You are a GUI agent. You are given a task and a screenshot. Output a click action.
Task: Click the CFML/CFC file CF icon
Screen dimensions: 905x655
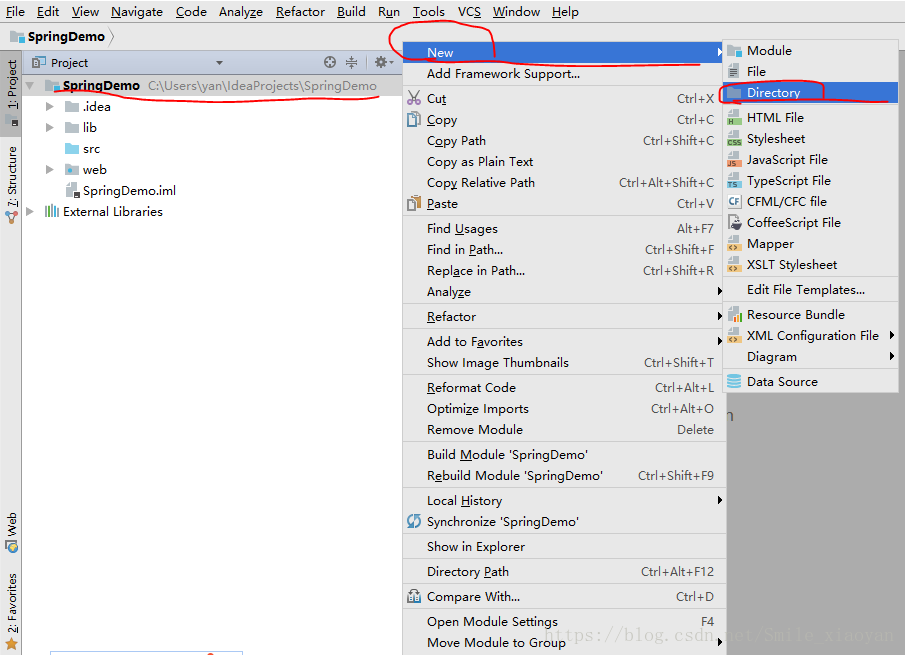tap(734, 201)
